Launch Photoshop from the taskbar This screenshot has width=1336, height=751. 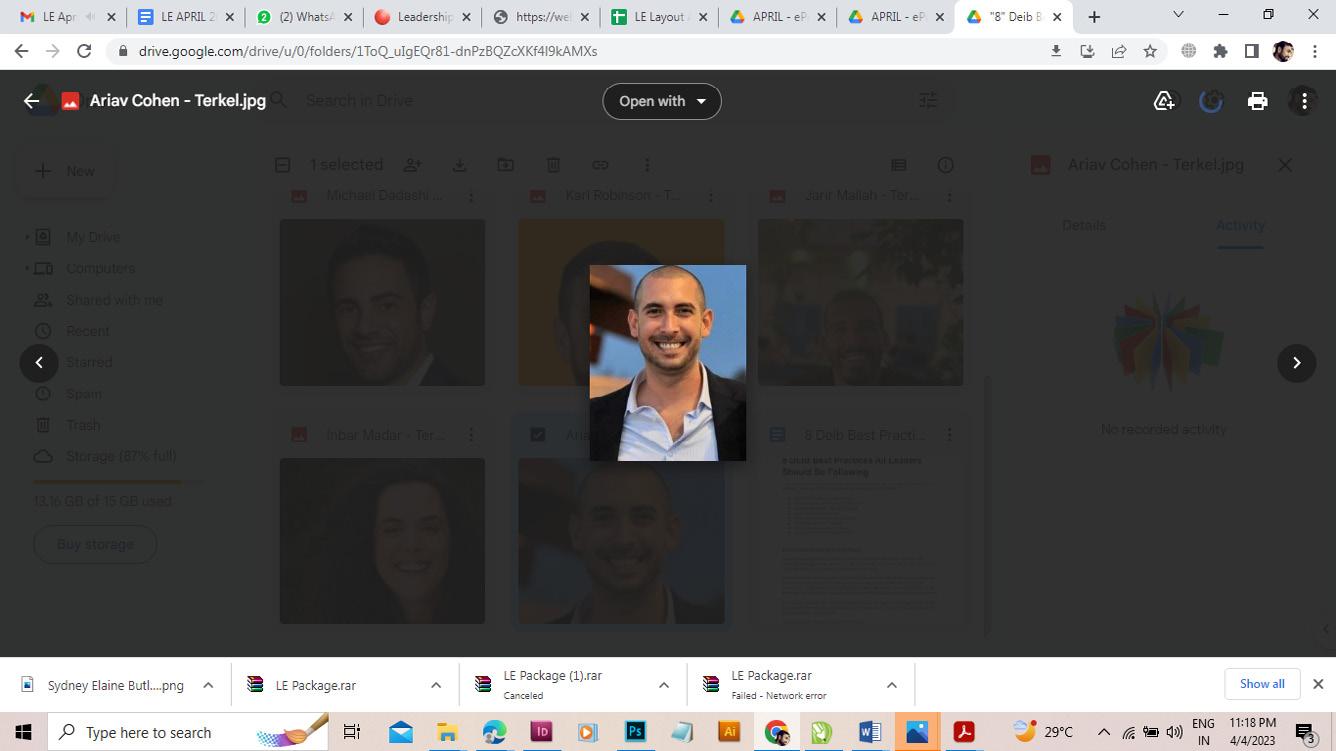[635, 732]
